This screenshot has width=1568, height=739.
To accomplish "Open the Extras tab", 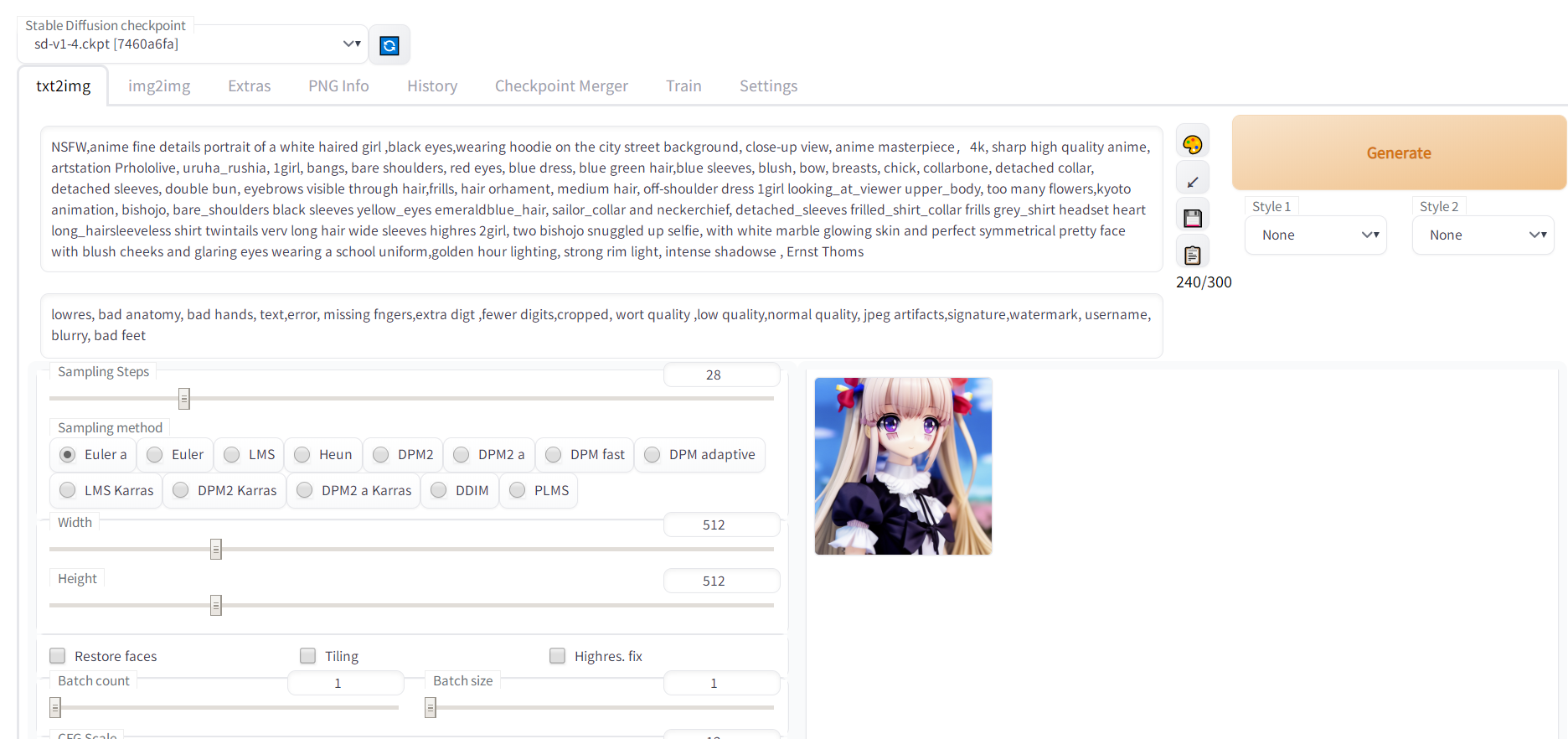I will coord(250,85).
